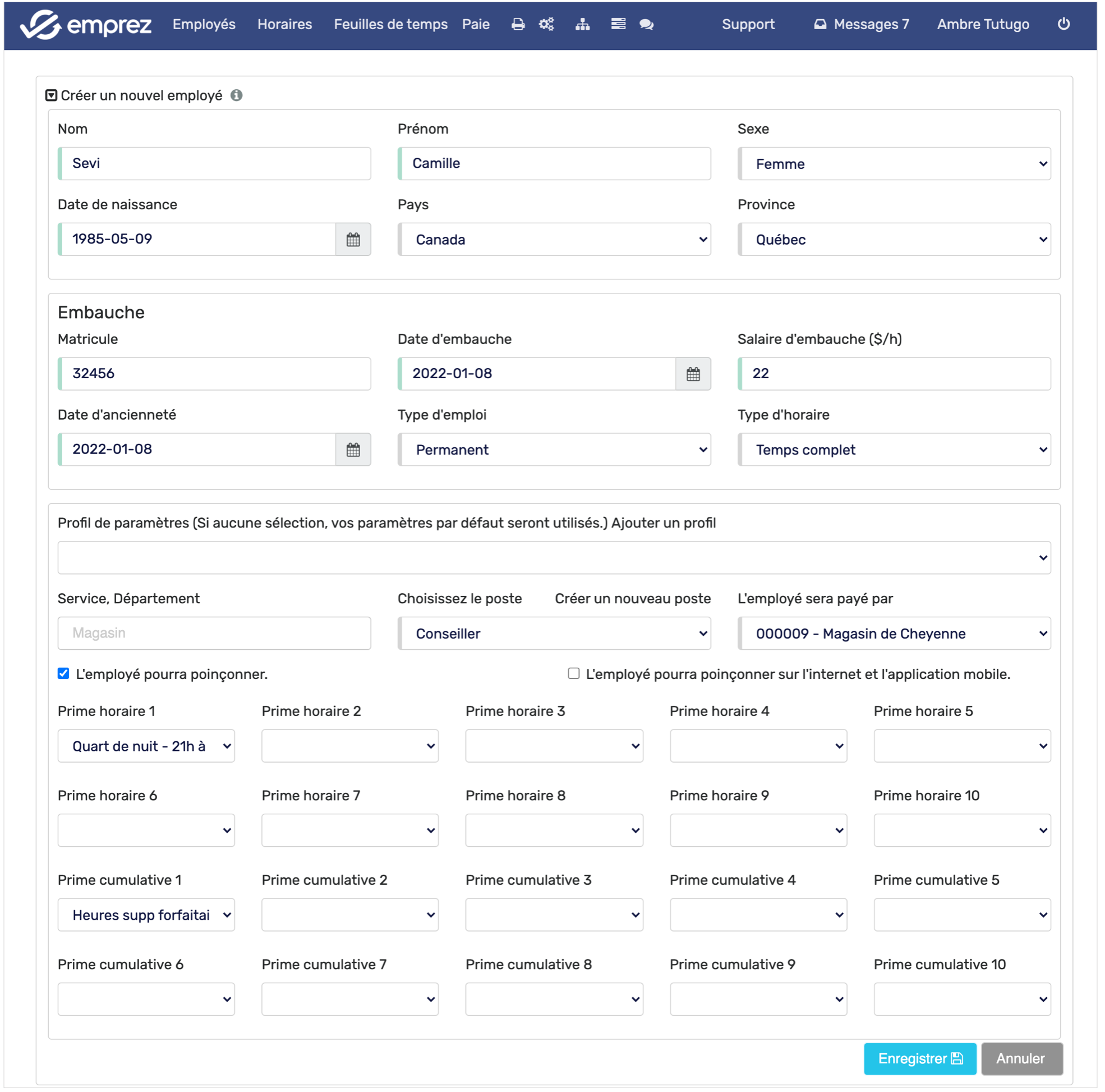Click the Matricule input field

(214, 374)
